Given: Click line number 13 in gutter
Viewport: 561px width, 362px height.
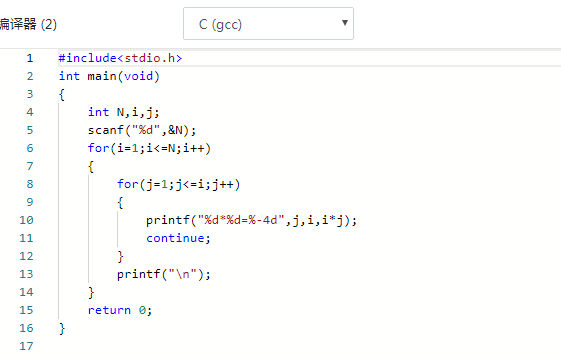Looking at the screenshot, I should point(26,274).
